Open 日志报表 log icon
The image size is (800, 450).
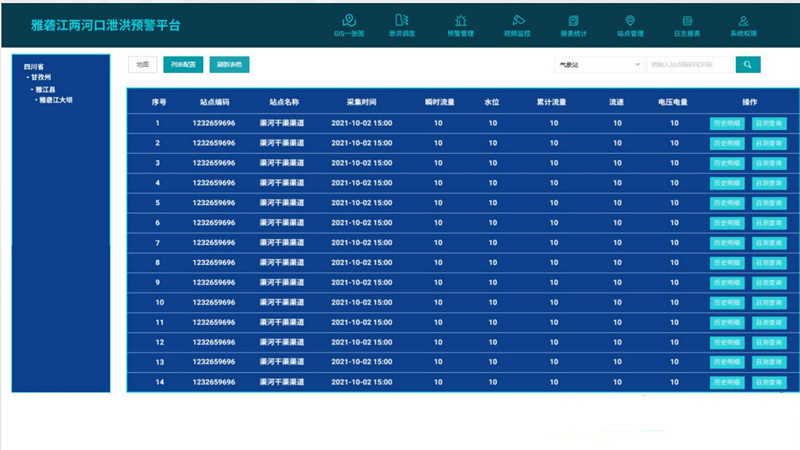[x=687, y=20]
